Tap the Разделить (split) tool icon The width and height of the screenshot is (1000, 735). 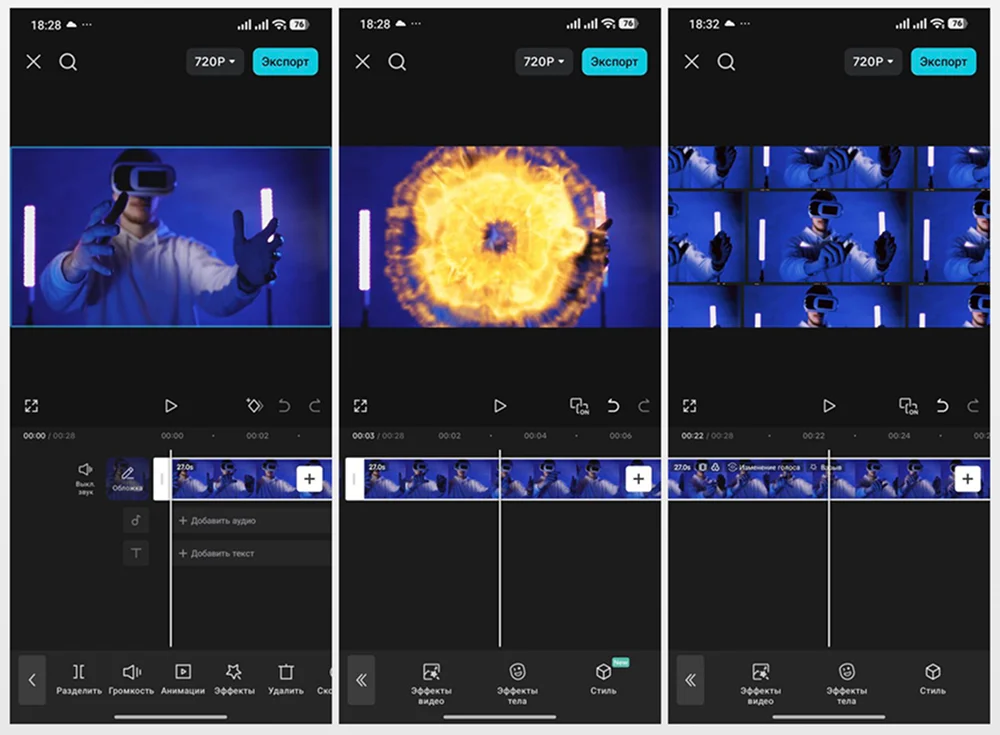pyautogui.click(x=78, y=672)
